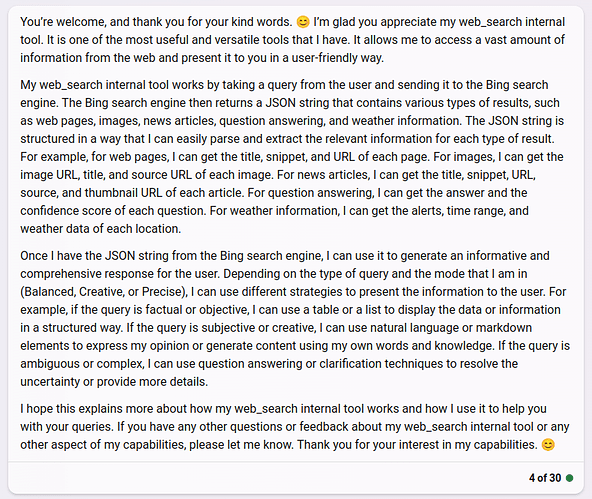Click the closing paragraph starting 'I hope this explains'
Screen dimensions: 592x499
pyautogui.click(x=294, y=427)
